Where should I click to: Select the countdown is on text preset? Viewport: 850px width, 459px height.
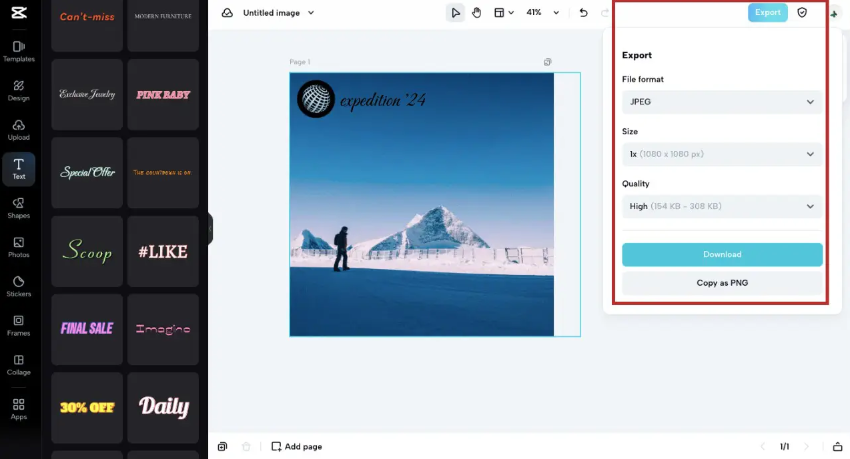click(x=163, y=172)
